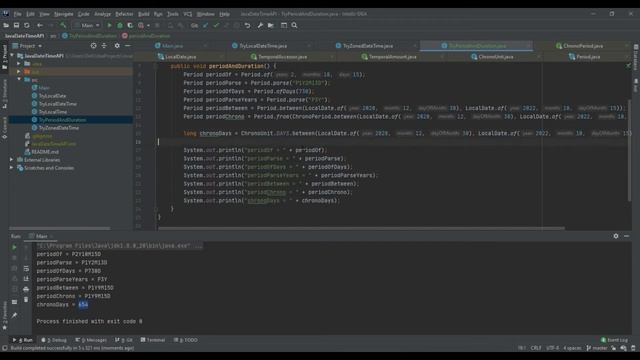Click the Rollback undo arrow toolbar icon
640x360 pixels.
pos(247,25)
